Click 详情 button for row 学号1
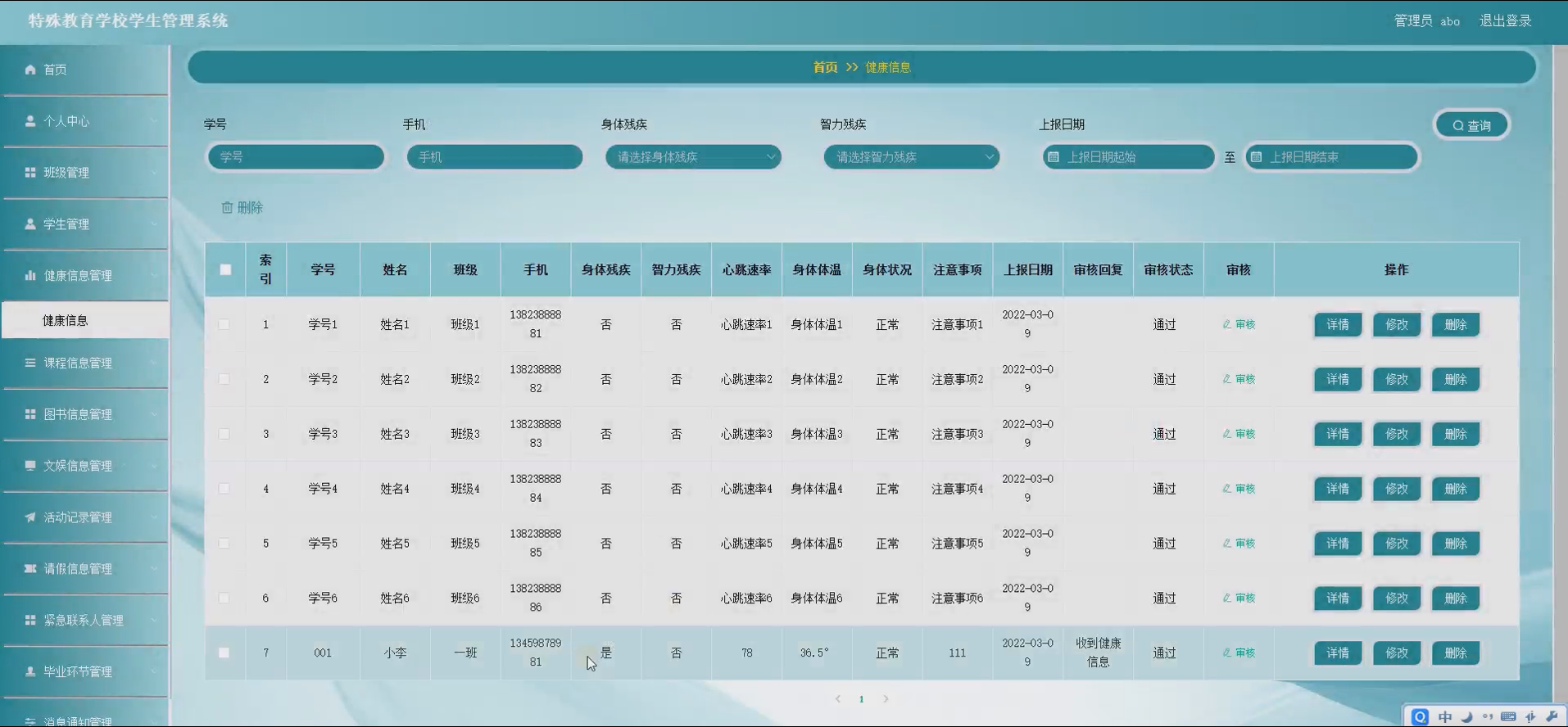This screenshot has width=1568, height=727. pos(1338,325)
